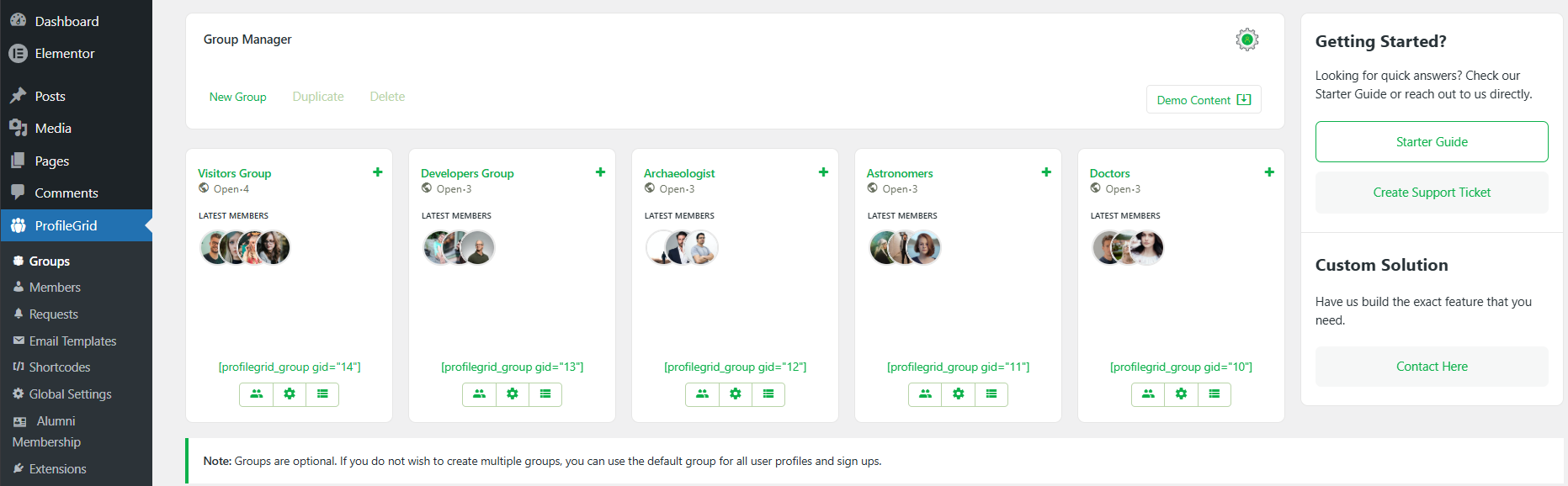The height and width of the screenshot is (486, 1568).
Task: Open settings gear for Developers Group
Action: (x=512, y=394)
